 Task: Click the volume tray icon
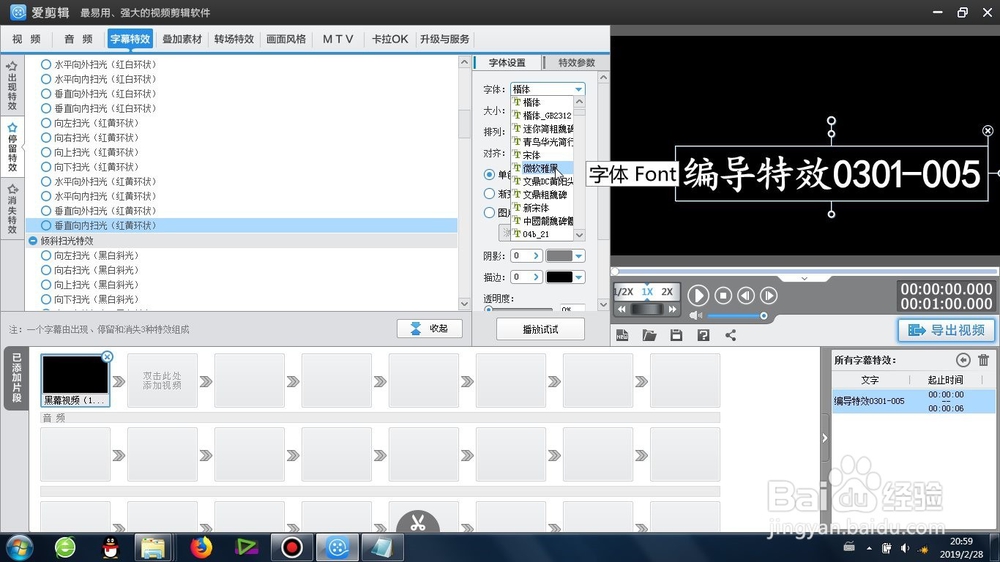point(904,548)
